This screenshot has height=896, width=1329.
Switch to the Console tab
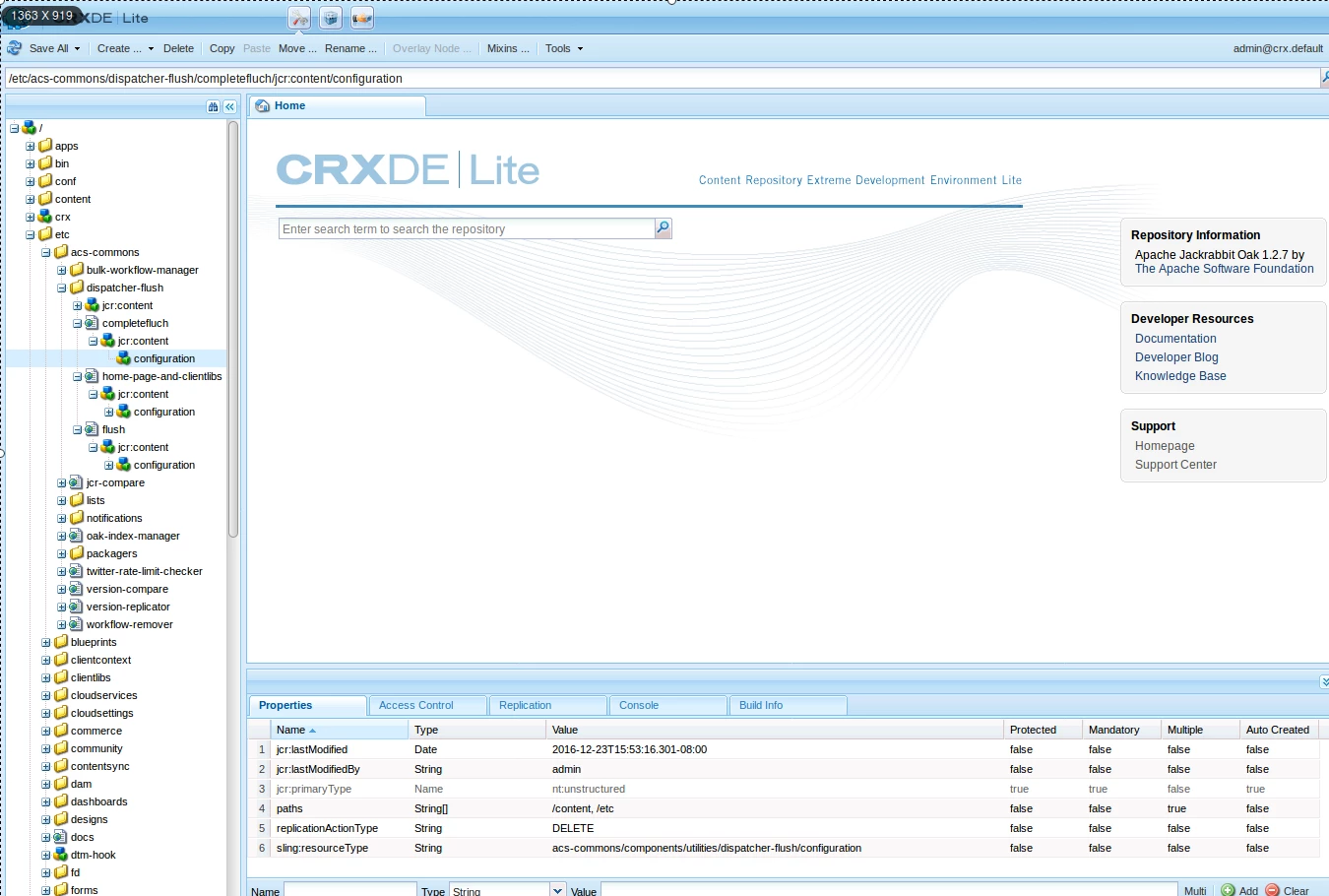pyautogui.click(x=667, y=705)
